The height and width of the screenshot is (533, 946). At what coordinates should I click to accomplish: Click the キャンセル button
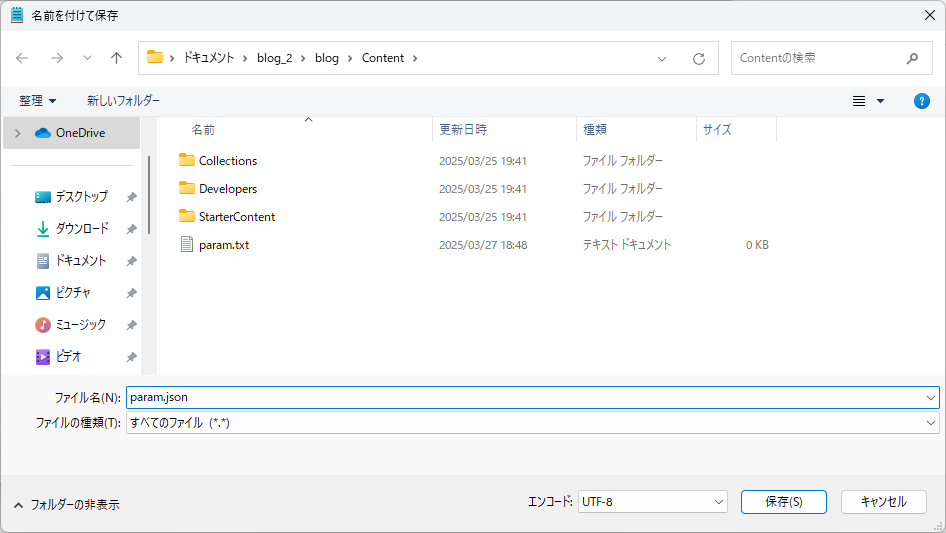[x=883, y=502]
